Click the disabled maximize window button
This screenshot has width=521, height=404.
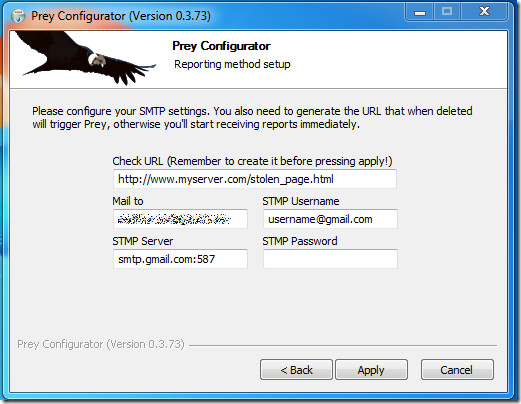(447, 12)
